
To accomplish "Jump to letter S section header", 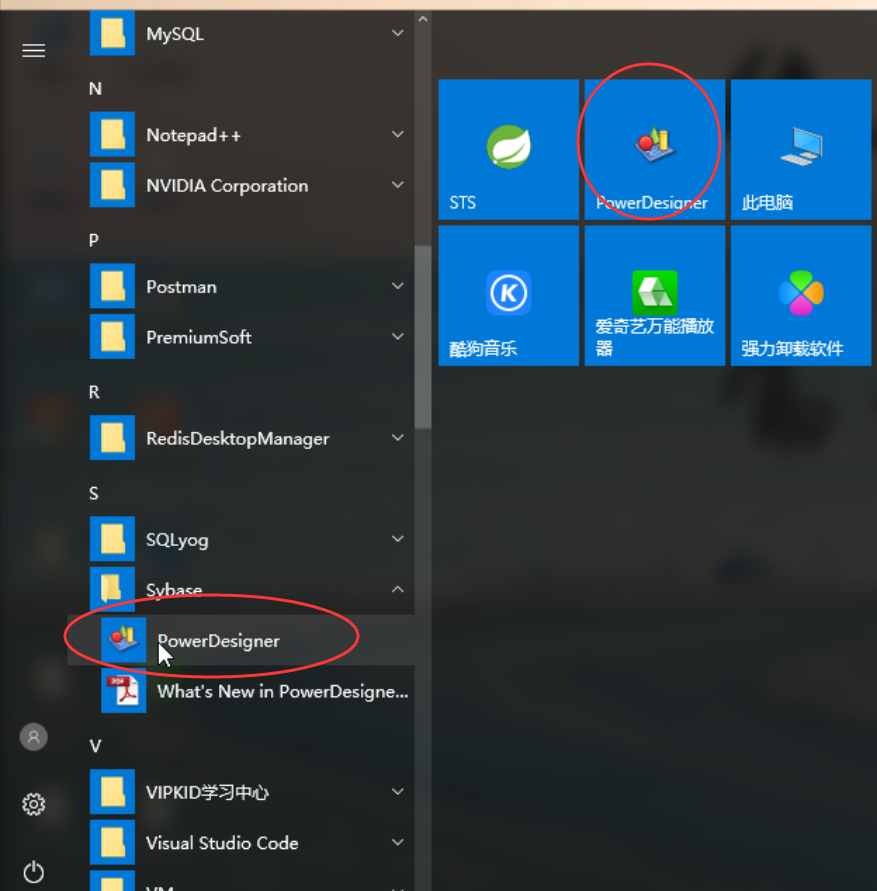I will point(94,493).
